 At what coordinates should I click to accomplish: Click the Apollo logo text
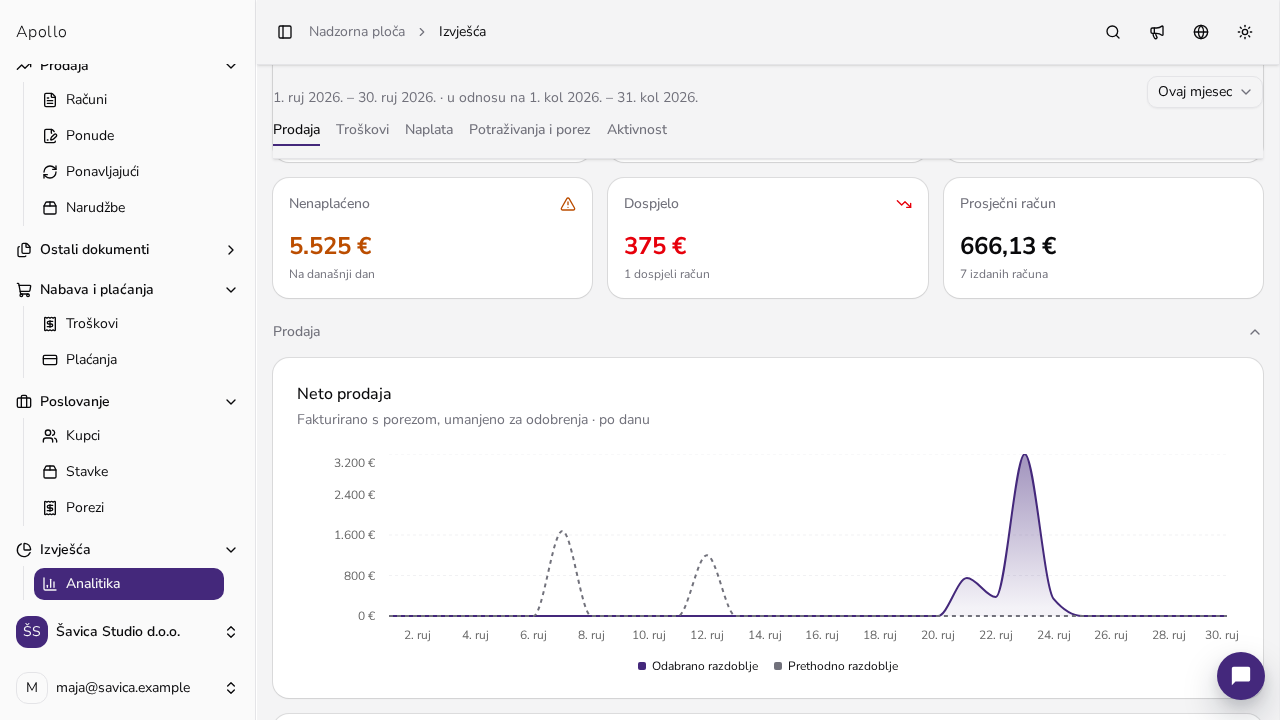[41, 32]
